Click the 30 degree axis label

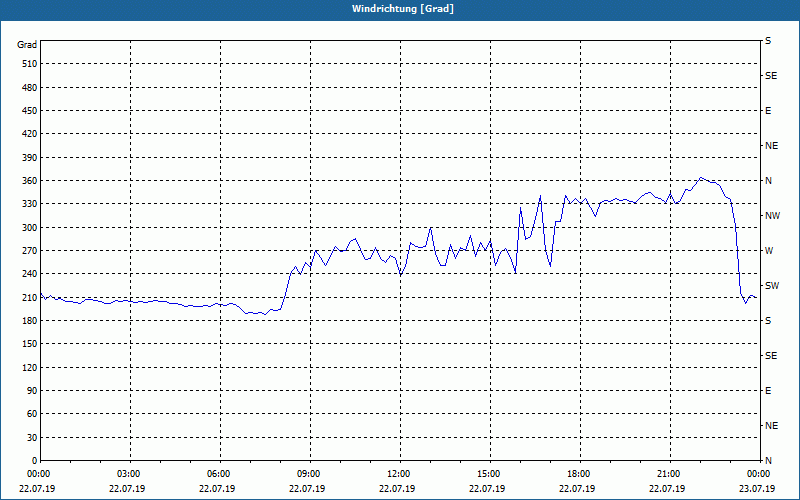coord(32,437)
